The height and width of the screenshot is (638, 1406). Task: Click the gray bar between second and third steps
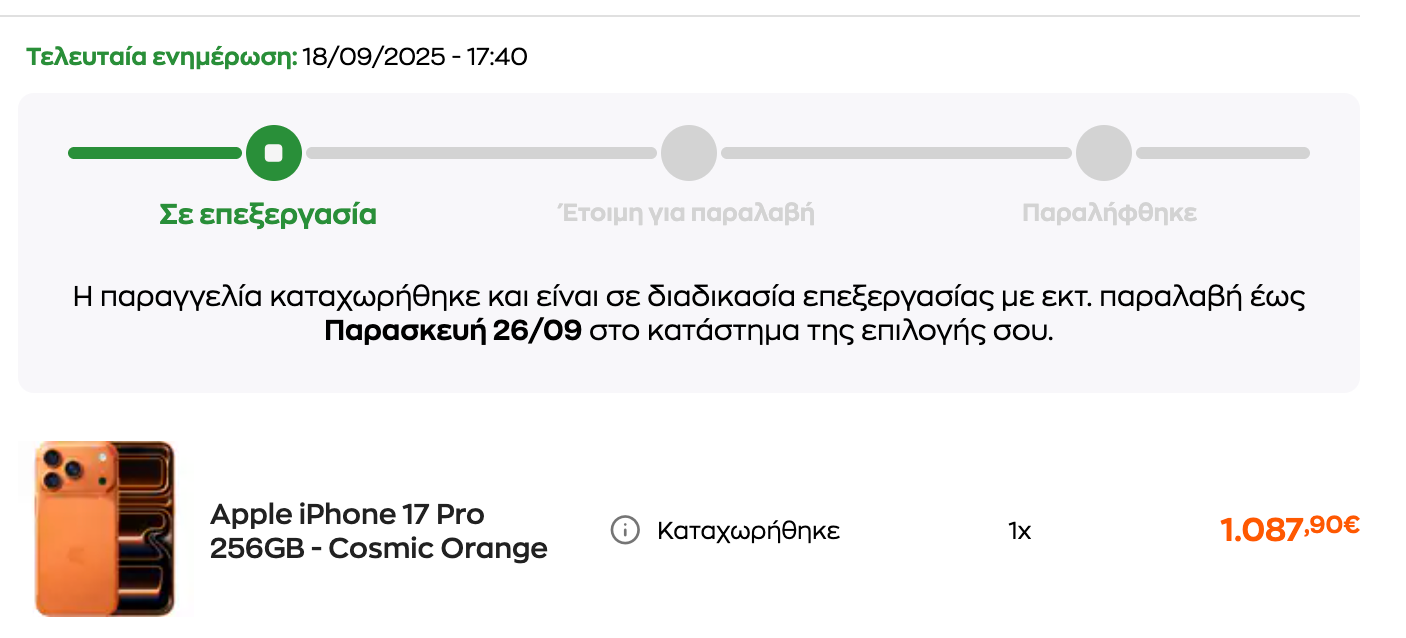pos(896,153)
